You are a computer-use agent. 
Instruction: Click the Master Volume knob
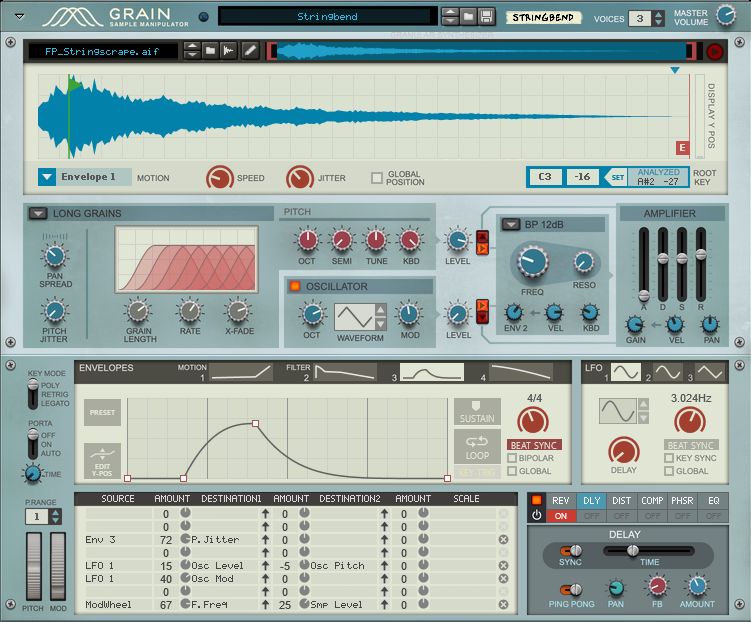[726, 15]
